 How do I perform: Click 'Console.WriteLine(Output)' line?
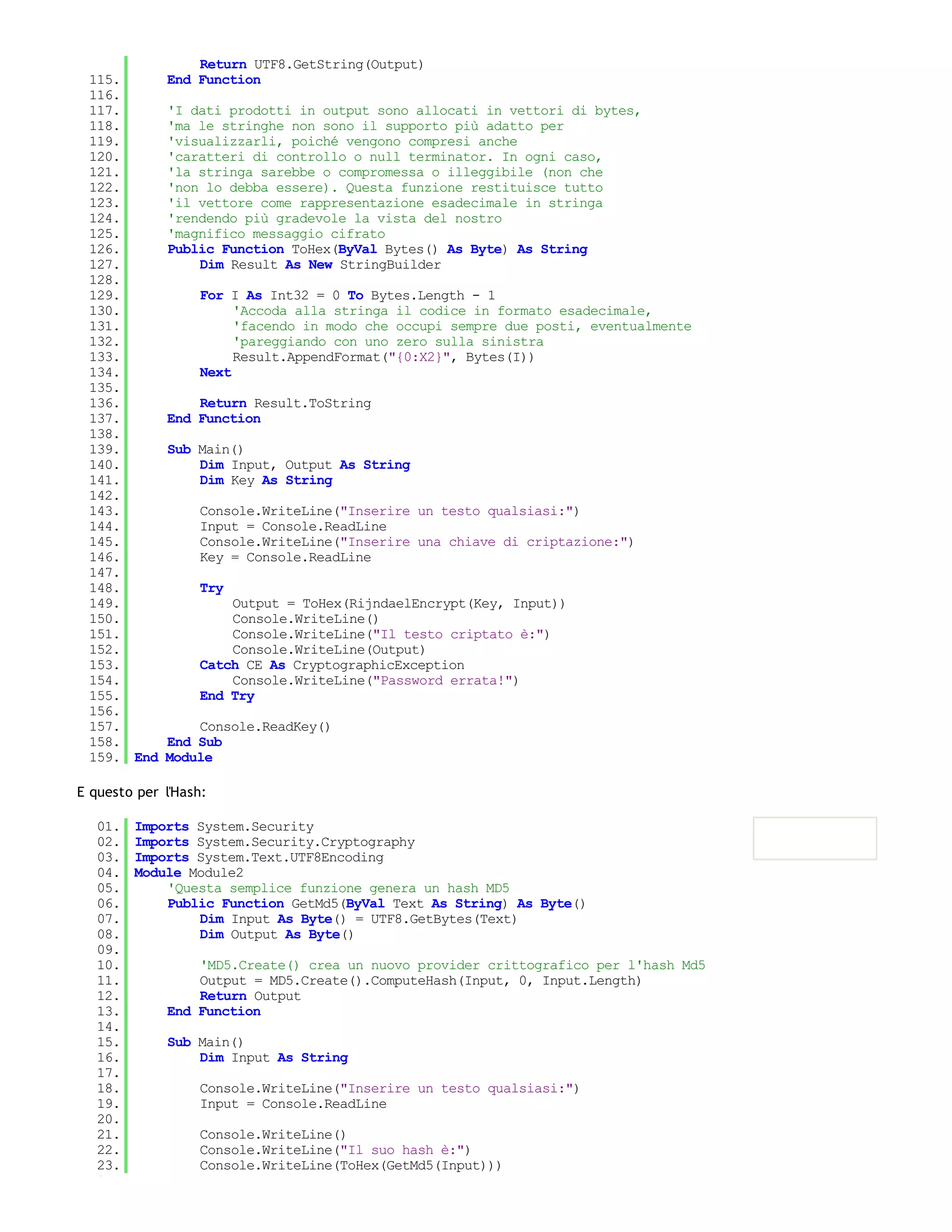pyautogui.click(x=329, y=649)
